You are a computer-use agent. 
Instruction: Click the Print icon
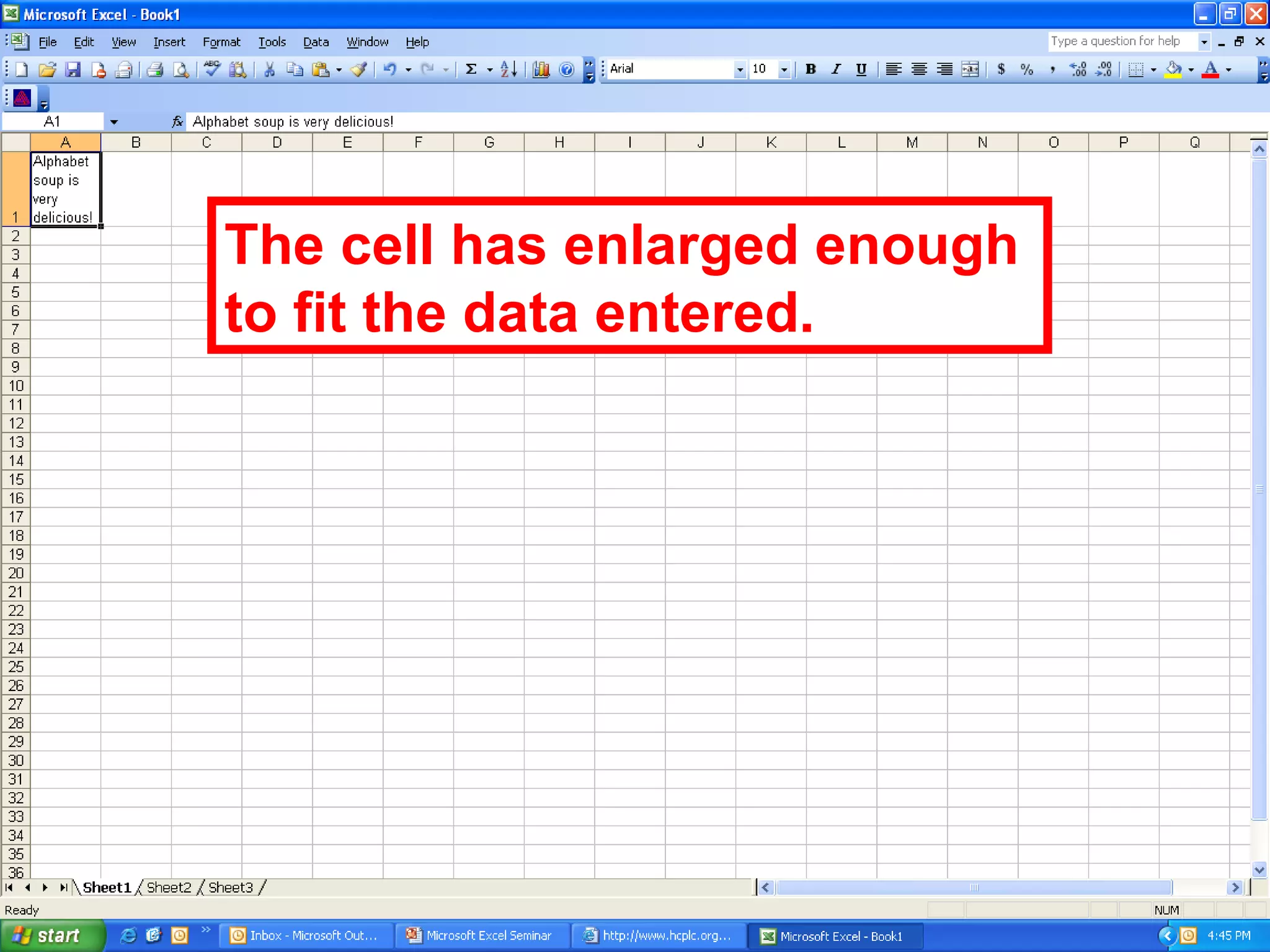click(x=155, y=69)
